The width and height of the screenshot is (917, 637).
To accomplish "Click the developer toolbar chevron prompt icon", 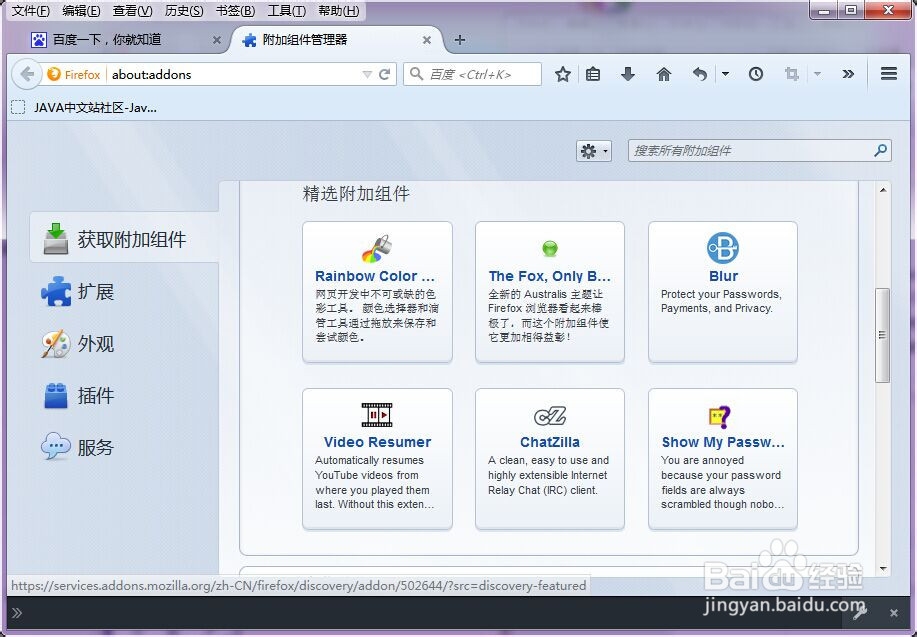I will pos(17,613).
